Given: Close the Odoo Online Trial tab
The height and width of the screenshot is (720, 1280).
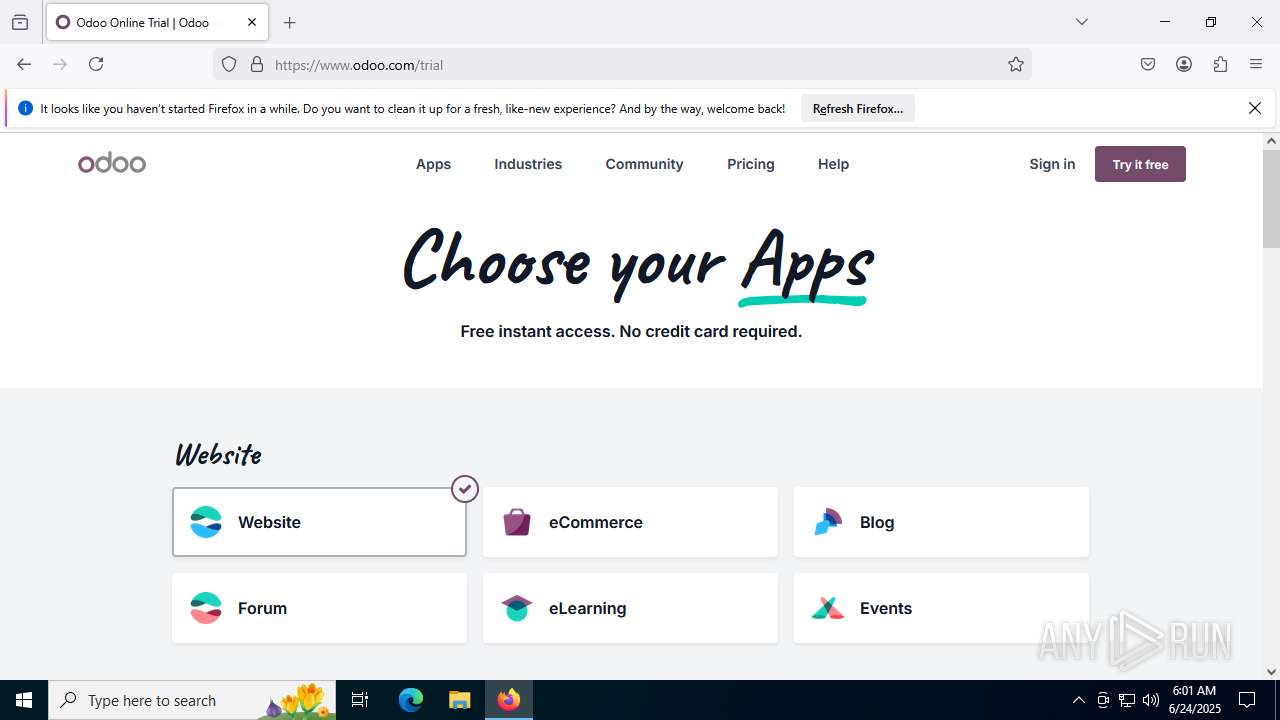Looking at the screenshot, I should point(252,22).
